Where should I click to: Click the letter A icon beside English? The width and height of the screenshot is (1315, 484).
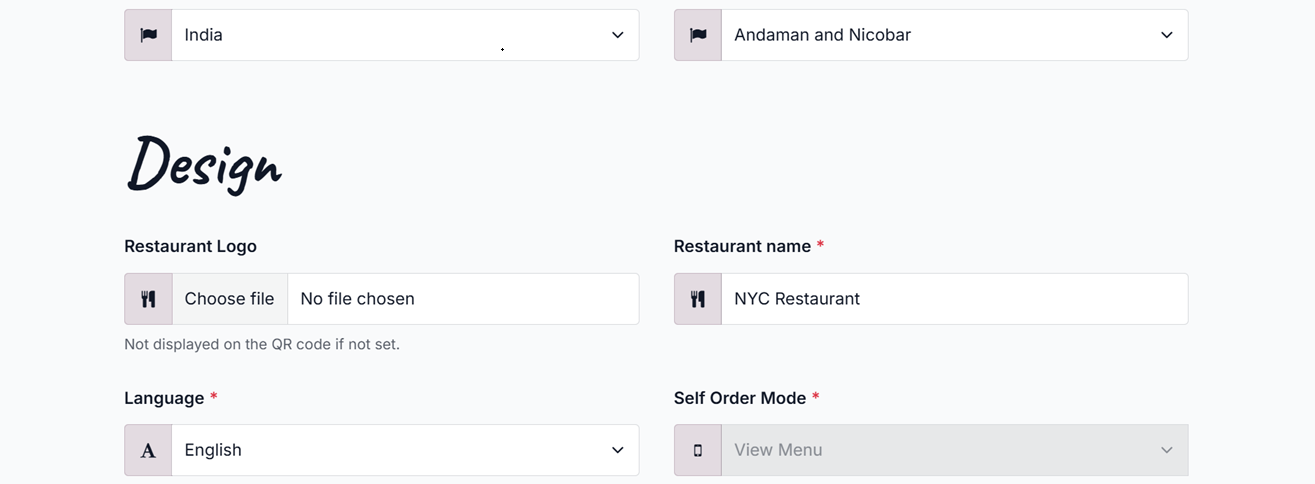(x=148, y=450)
